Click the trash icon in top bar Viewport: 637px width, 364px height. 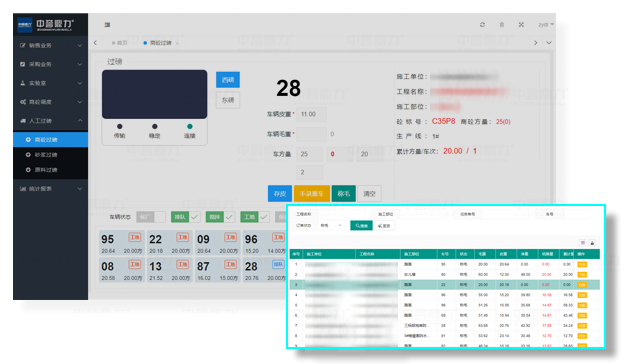coord(502,25)
